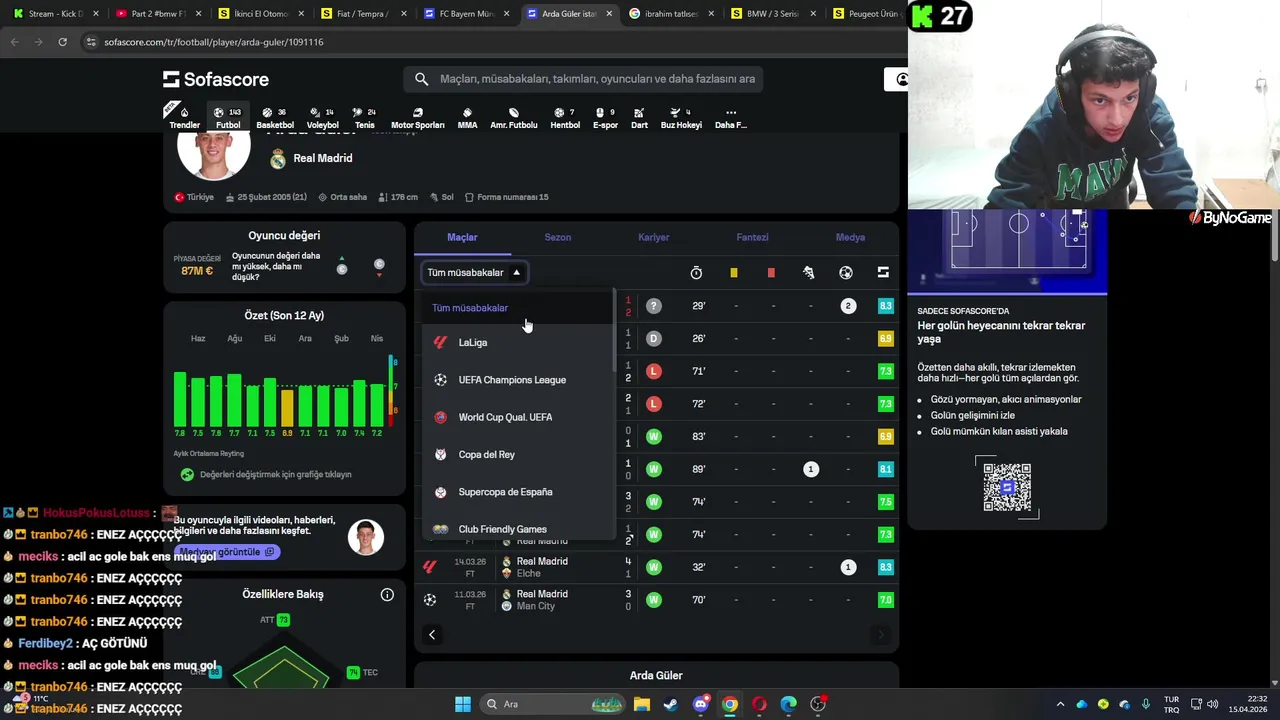
Task: Go to previous matches page arrow
Action: tap(432, 635)
